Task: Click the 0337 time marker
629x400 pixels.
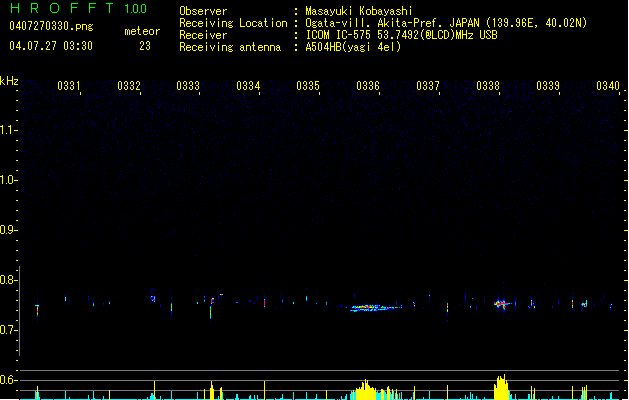Action: (428, 86)
